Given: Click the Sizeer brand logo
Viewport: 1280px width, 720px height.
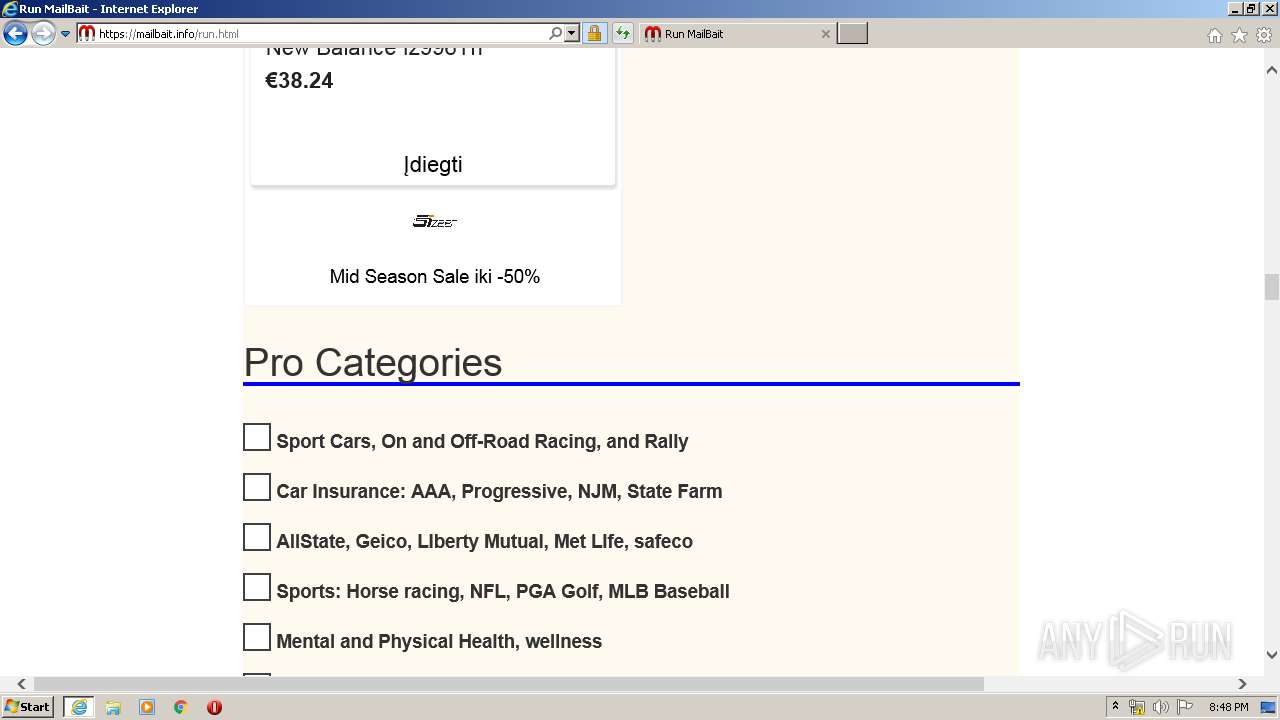Looking at the screenshot, I should pos(435,221).
